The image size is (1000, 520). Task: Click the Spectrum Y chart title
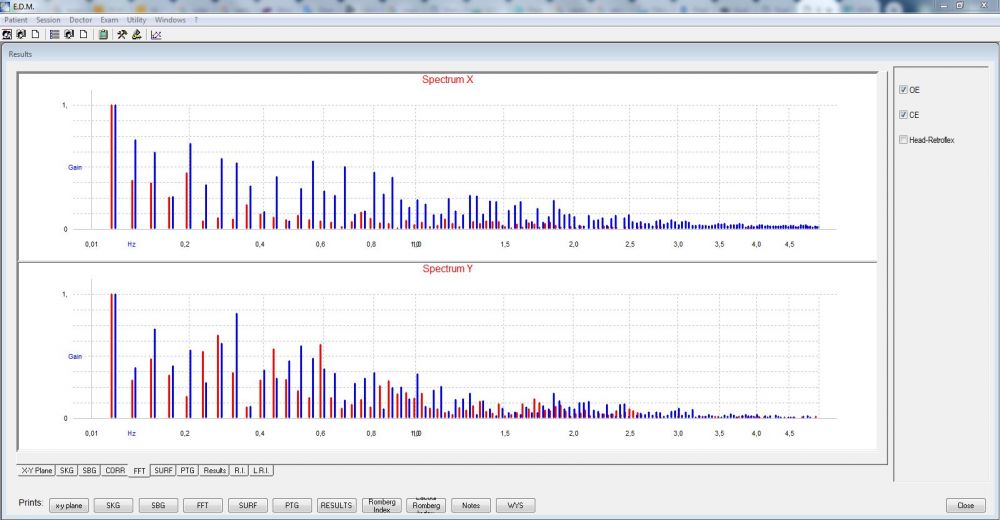447,269
